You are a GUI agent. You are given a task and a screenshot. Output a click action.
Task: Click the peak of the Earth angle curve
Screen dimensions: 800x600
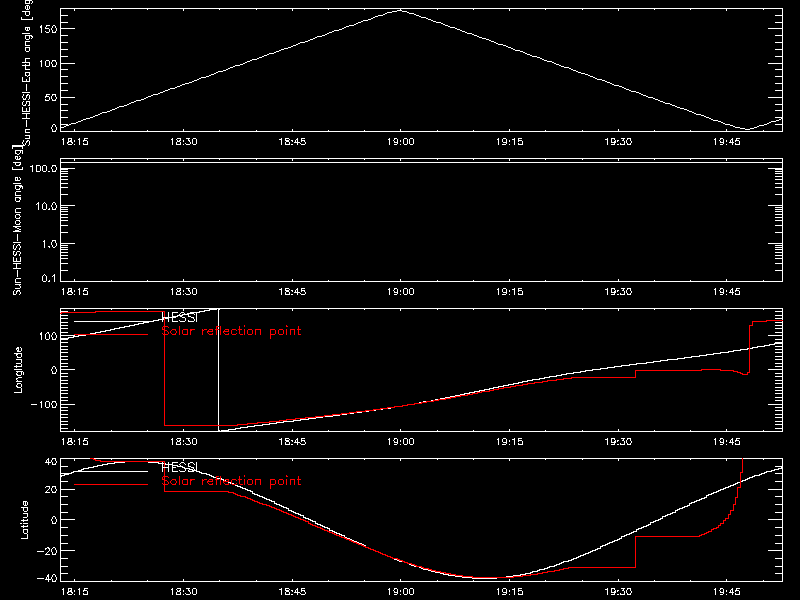click(x=401, y=10)
